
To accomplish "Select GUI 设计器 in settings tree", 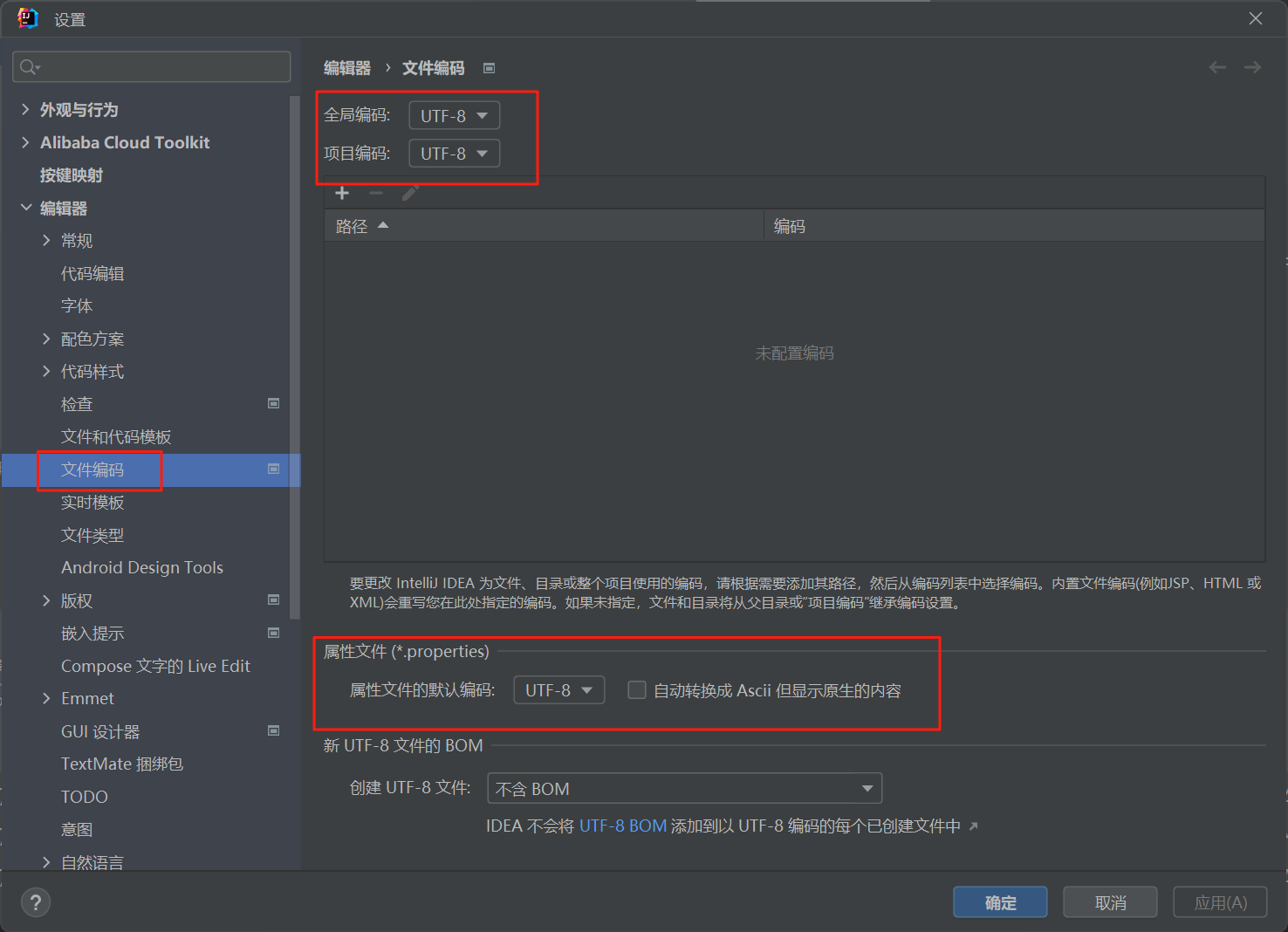I will coord(100,731).
